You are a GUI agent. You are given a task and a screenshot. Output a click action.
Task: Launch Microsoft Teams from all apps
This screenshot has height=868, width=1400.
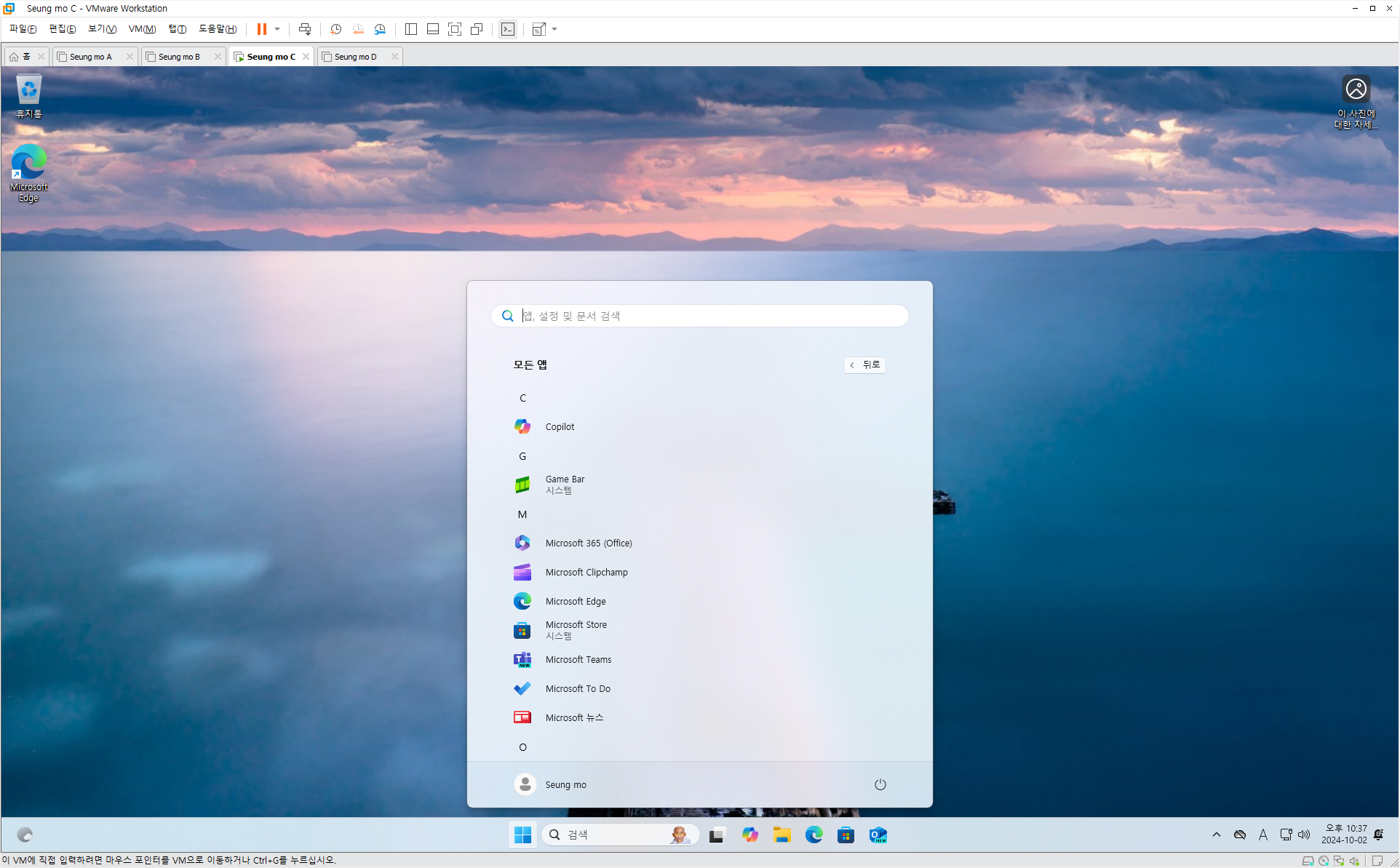click(578, 659)
